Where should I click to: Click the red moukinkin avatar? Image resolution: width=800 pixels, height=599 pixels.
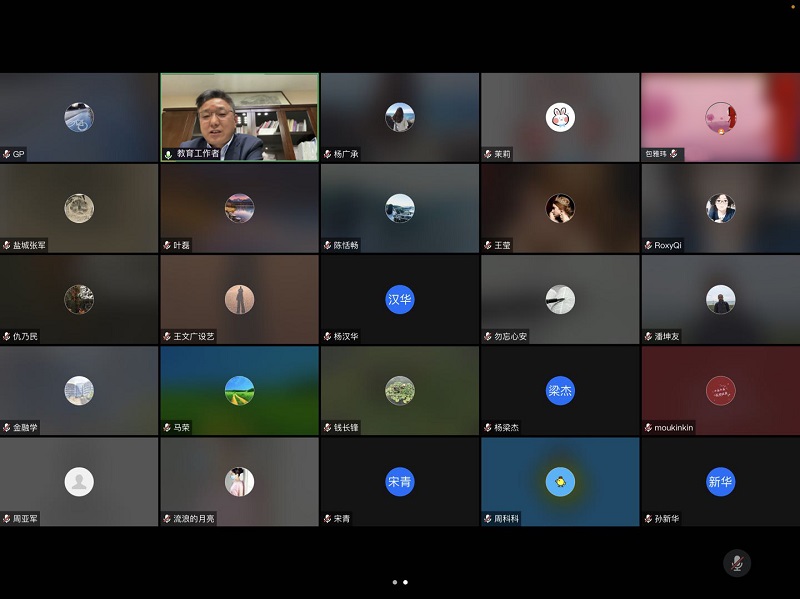click(x=720, y=390)
